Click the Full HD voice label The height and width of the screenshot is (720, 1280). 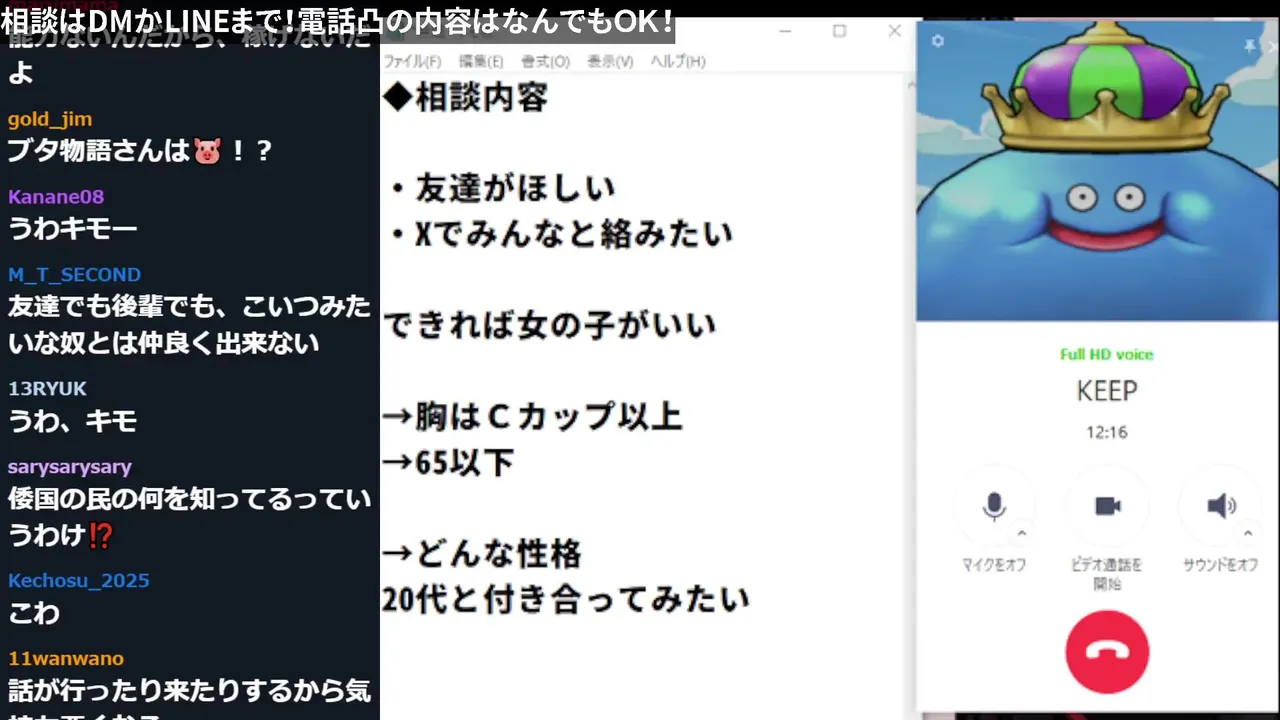(1107, 354)
